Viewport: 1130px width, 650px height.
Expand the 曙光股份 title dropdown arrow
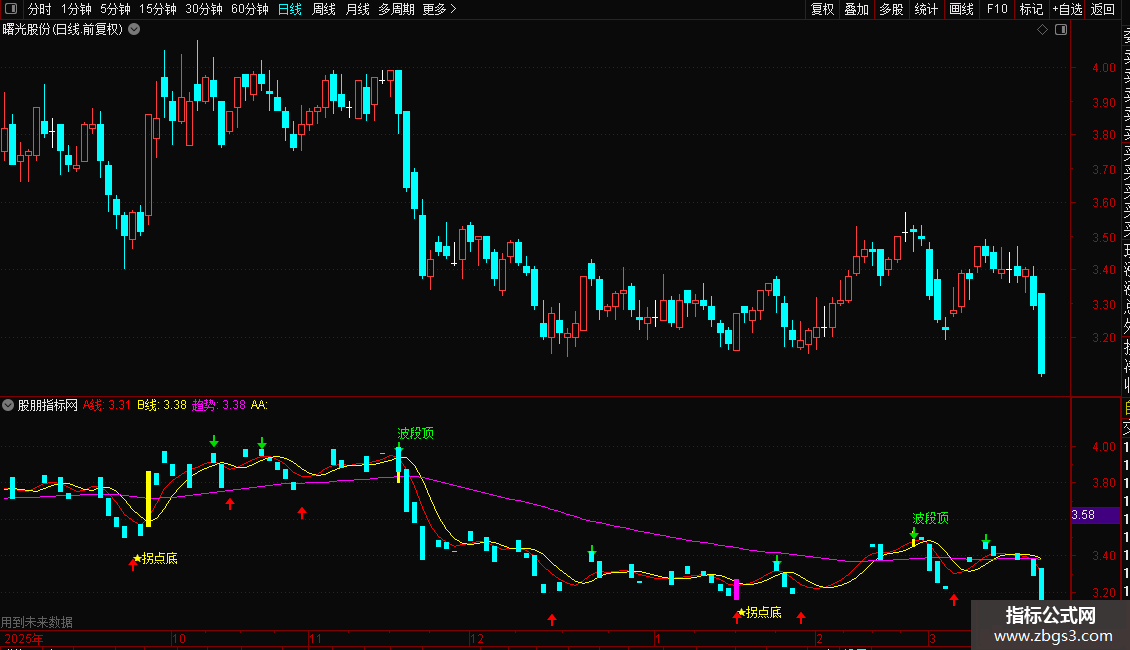[134, 30]
